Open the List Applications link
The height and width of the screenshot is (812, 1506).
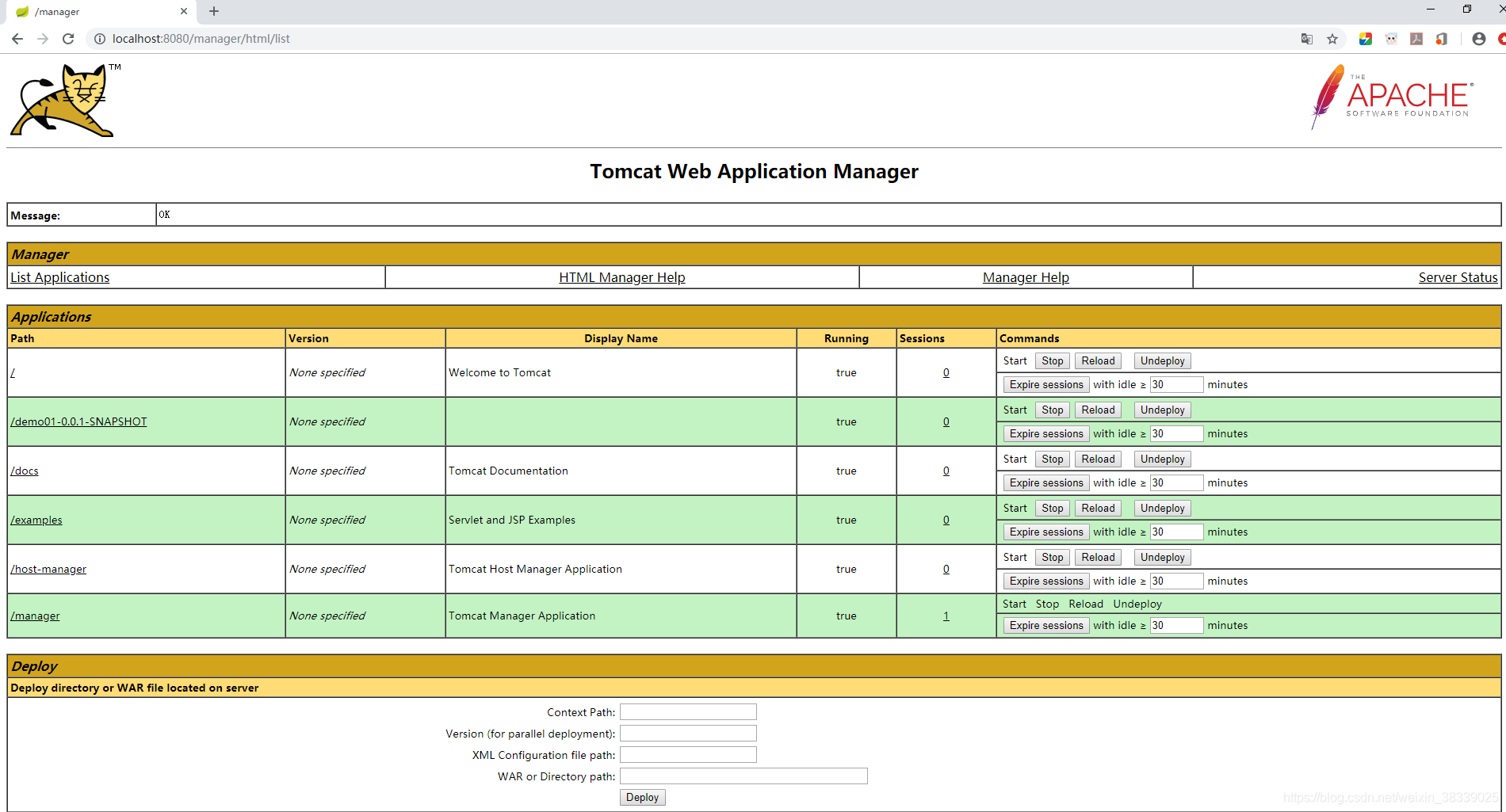(60, 277)
